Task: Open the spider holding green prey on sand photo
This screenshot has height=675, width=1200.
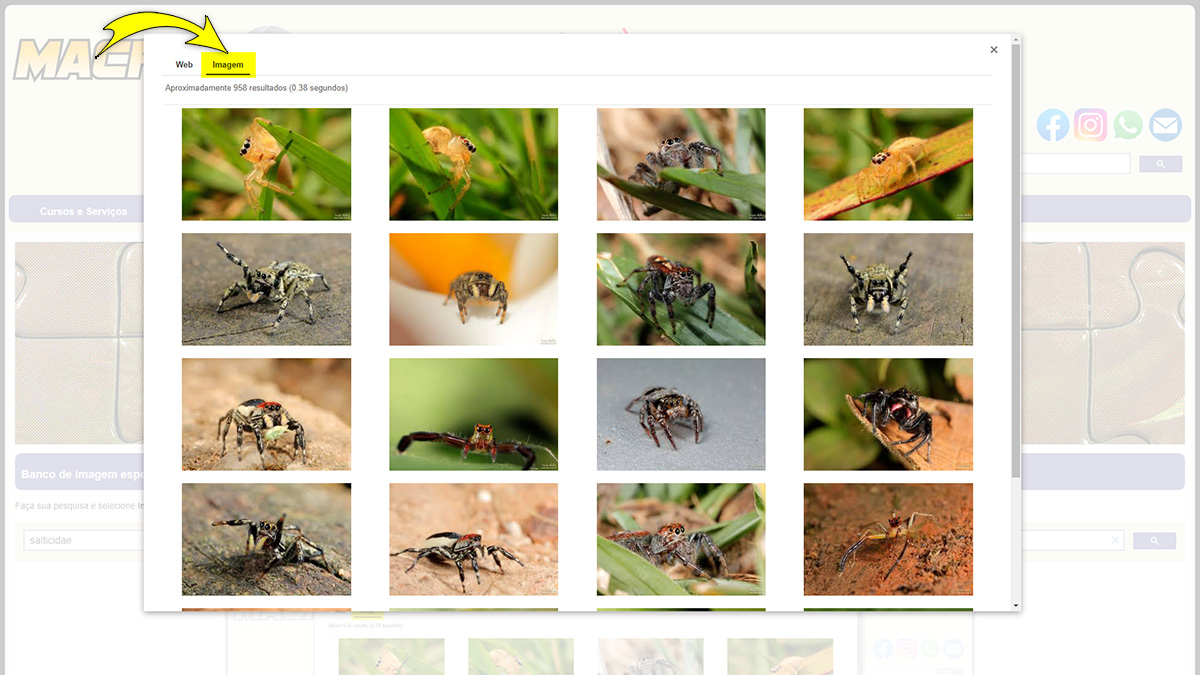Action: [266, 414]
